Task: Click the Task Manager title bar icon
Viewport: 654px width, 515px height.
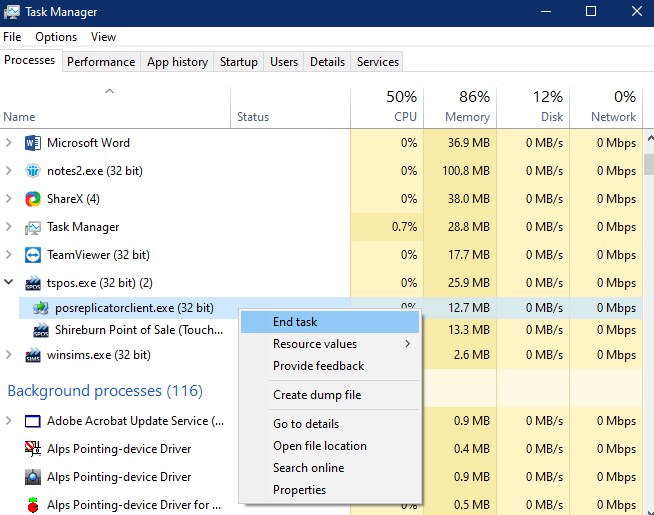Action: click(x=12, y=12)
